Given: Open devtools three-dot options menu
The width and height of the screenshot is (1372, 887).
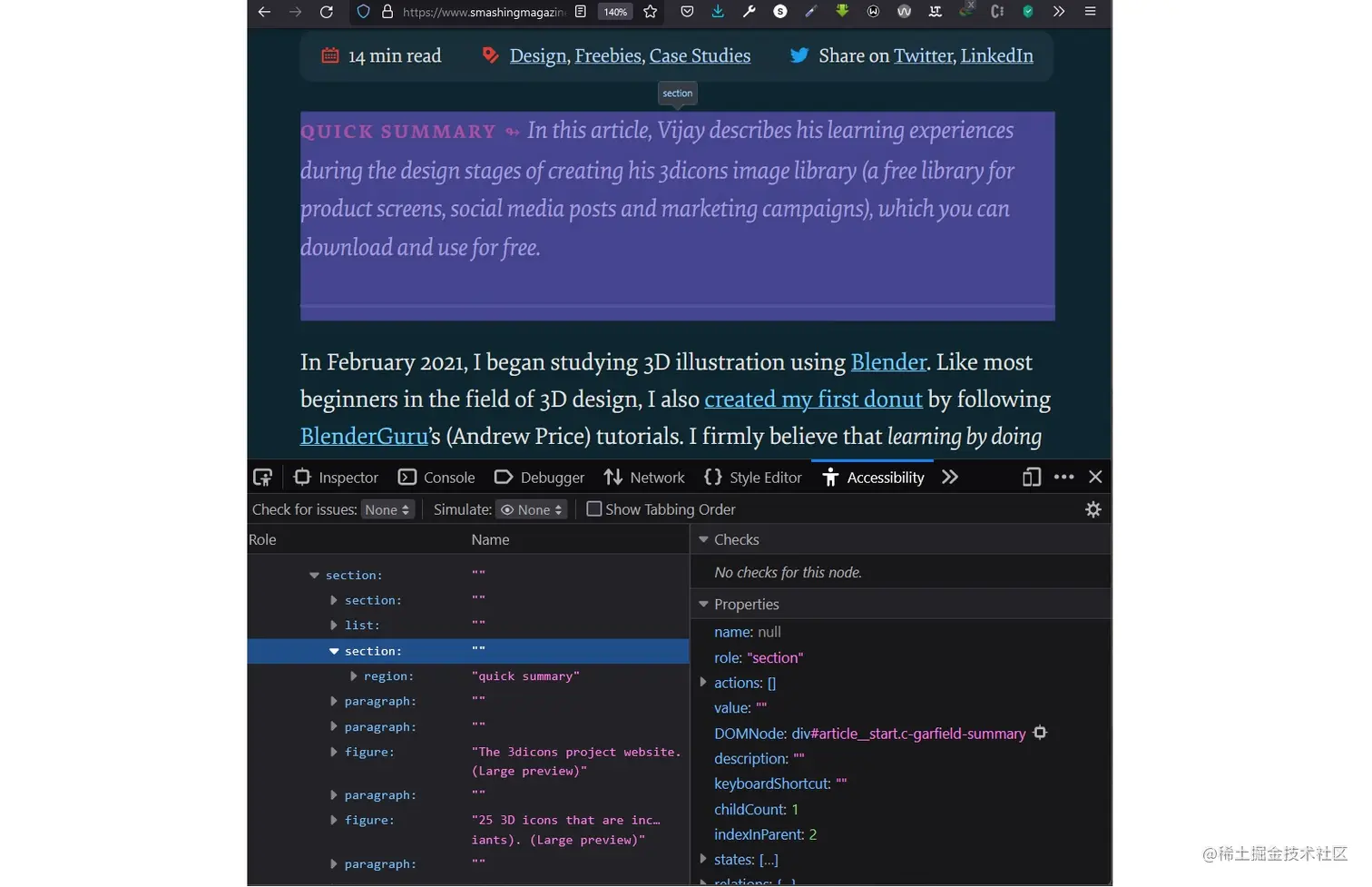Looking at the screenshot, I should (1063, 478).
